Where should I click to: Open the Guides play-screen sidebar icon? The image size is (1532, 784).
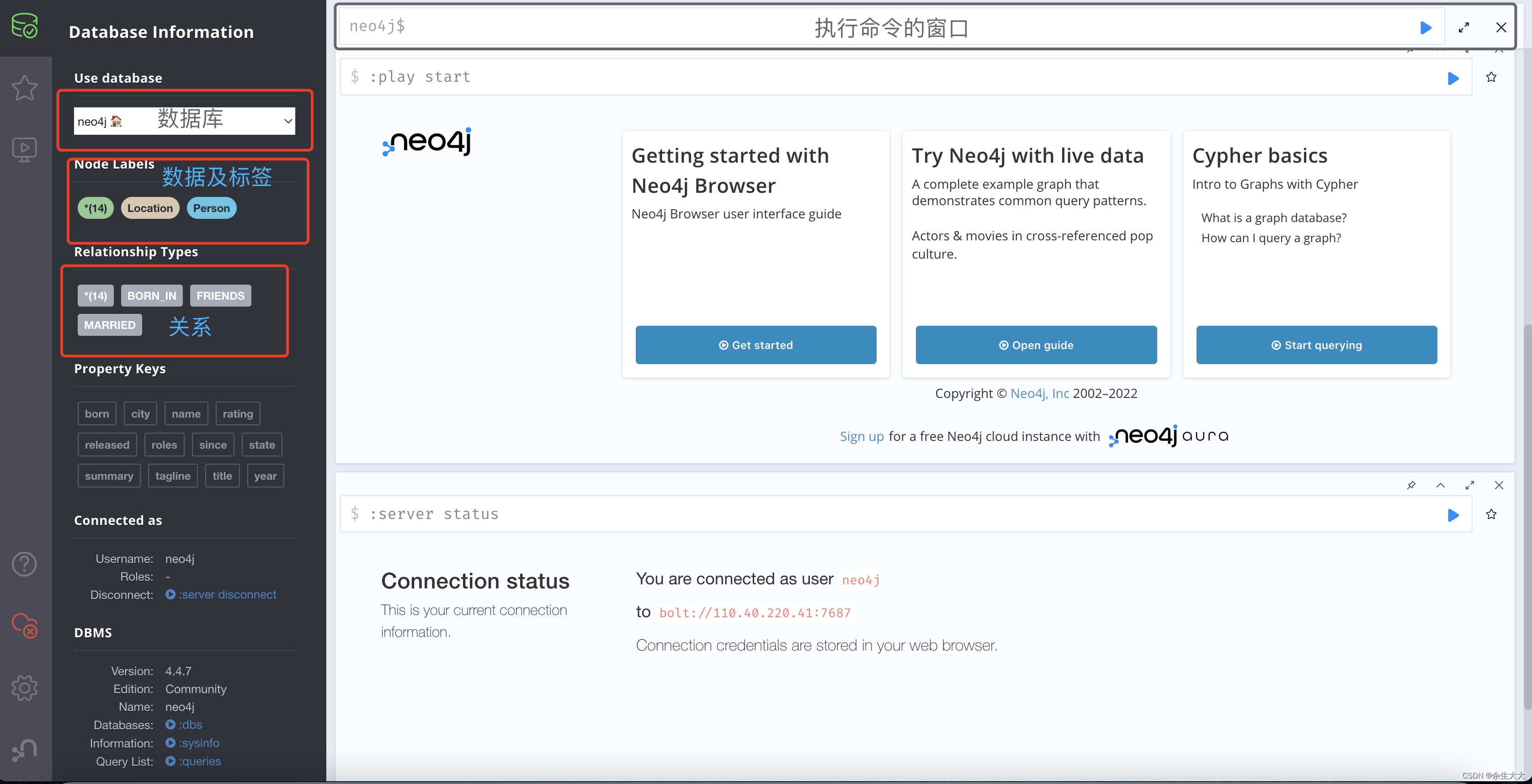(x=24, y=150)
